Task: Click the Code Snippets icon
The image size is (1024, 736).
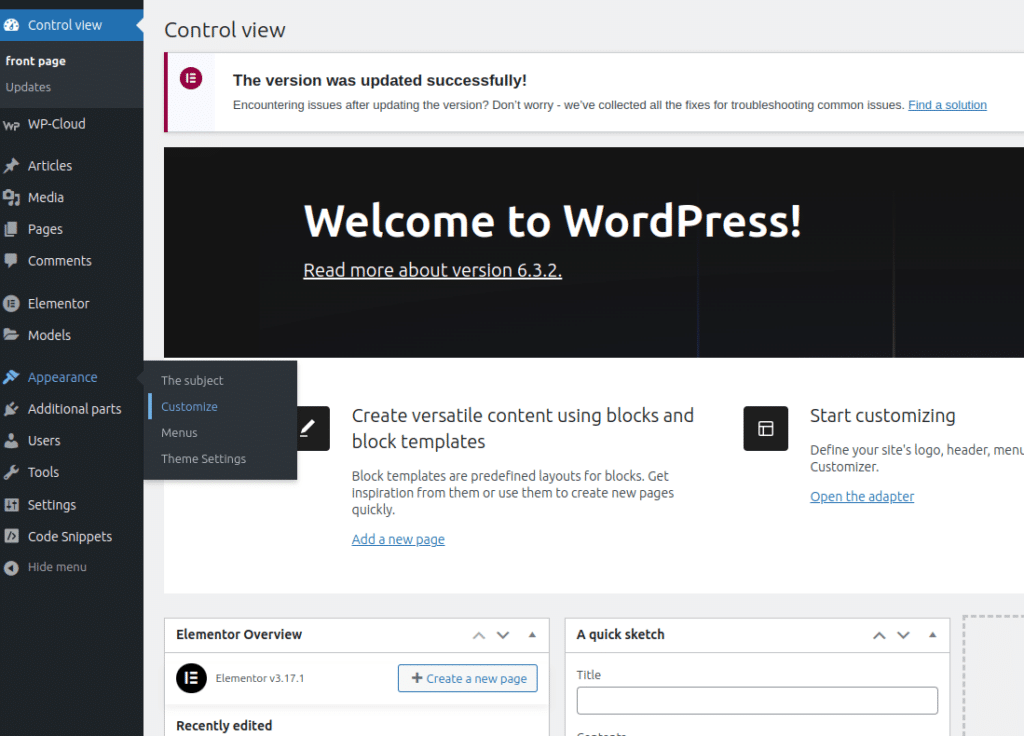Action: point(11,537)
